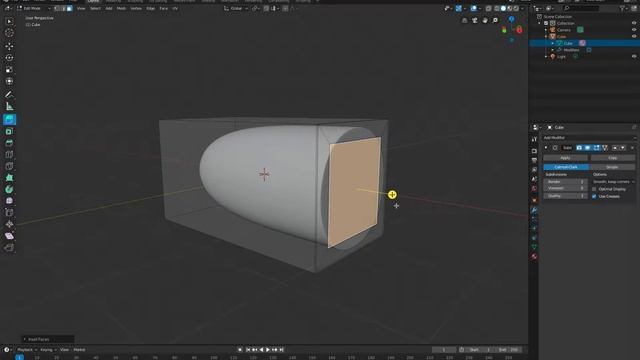The width and height of the screenshot is (640, 360).
Task: Select the Poly Build tool
Action: point(9,178)
